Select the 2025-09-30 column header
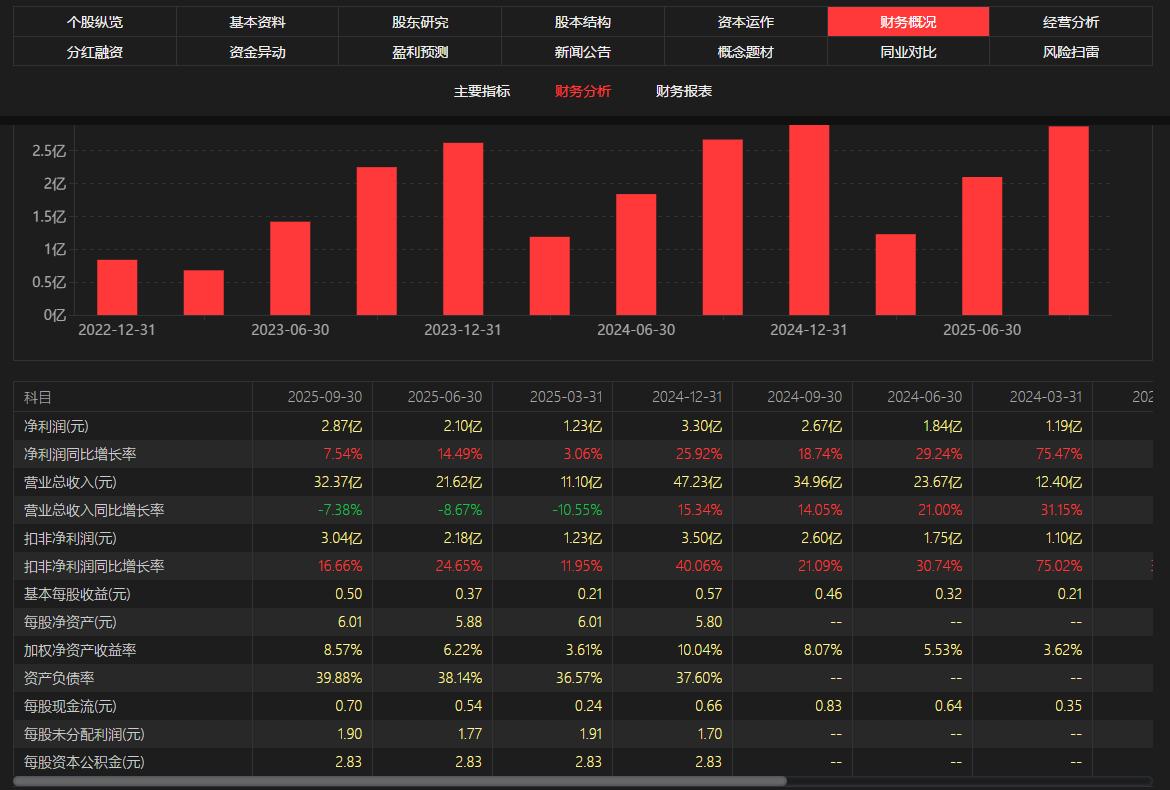 [324, 397]
